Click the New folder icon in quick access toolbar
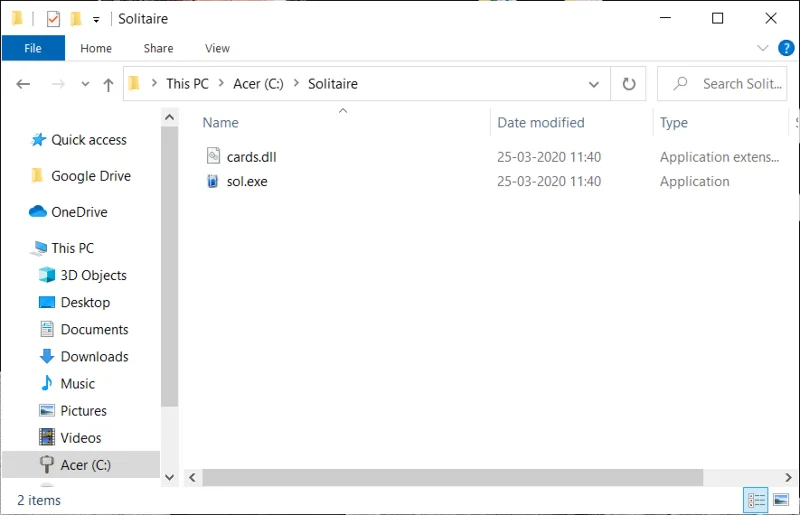Screen dimensions: 800x515 [76, 19]
